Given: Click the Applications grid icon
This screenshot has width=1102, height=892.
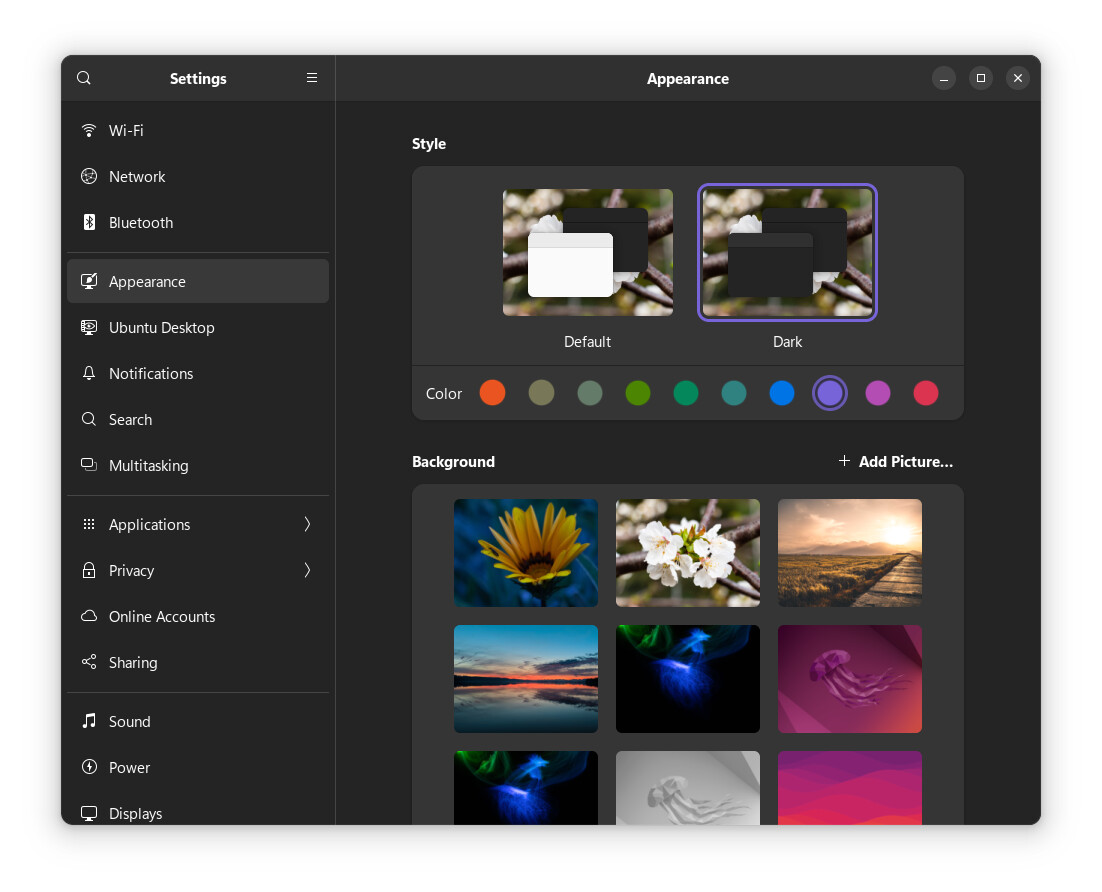Looking at the screenshot, I should coord(89,524).
